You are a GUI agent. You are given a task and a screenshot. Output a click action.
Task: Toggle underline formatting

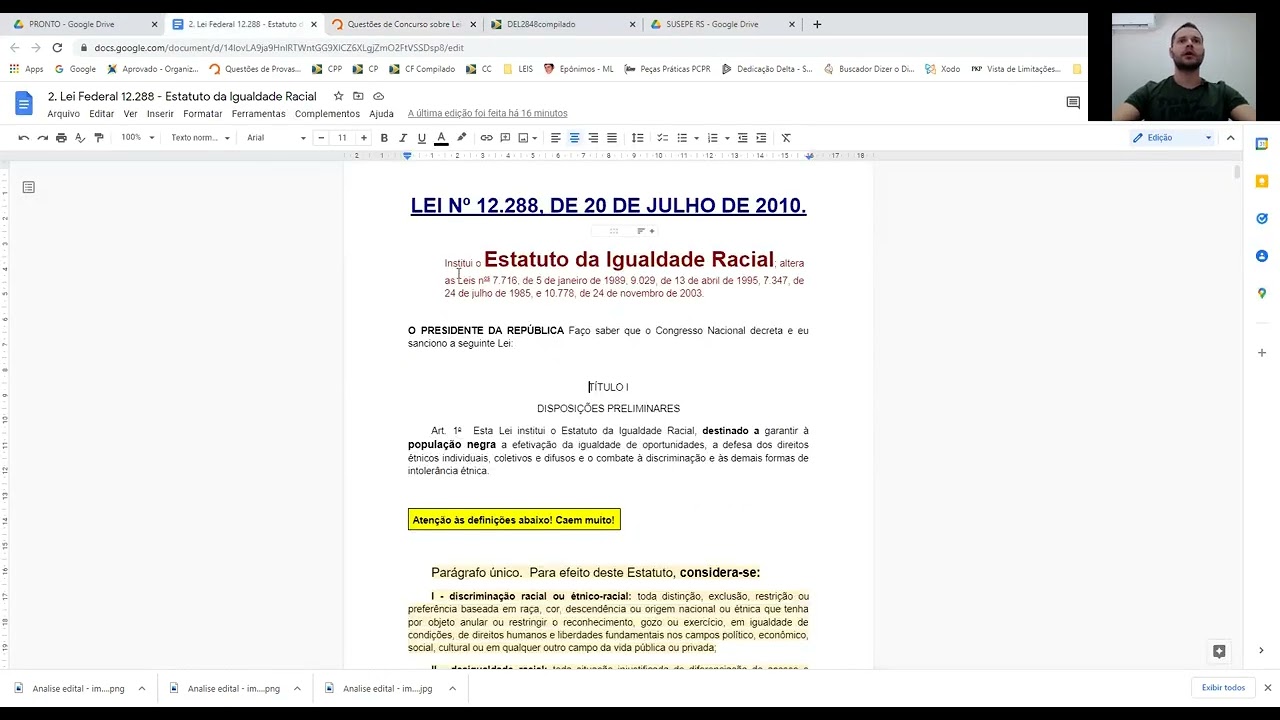(422, 138)
